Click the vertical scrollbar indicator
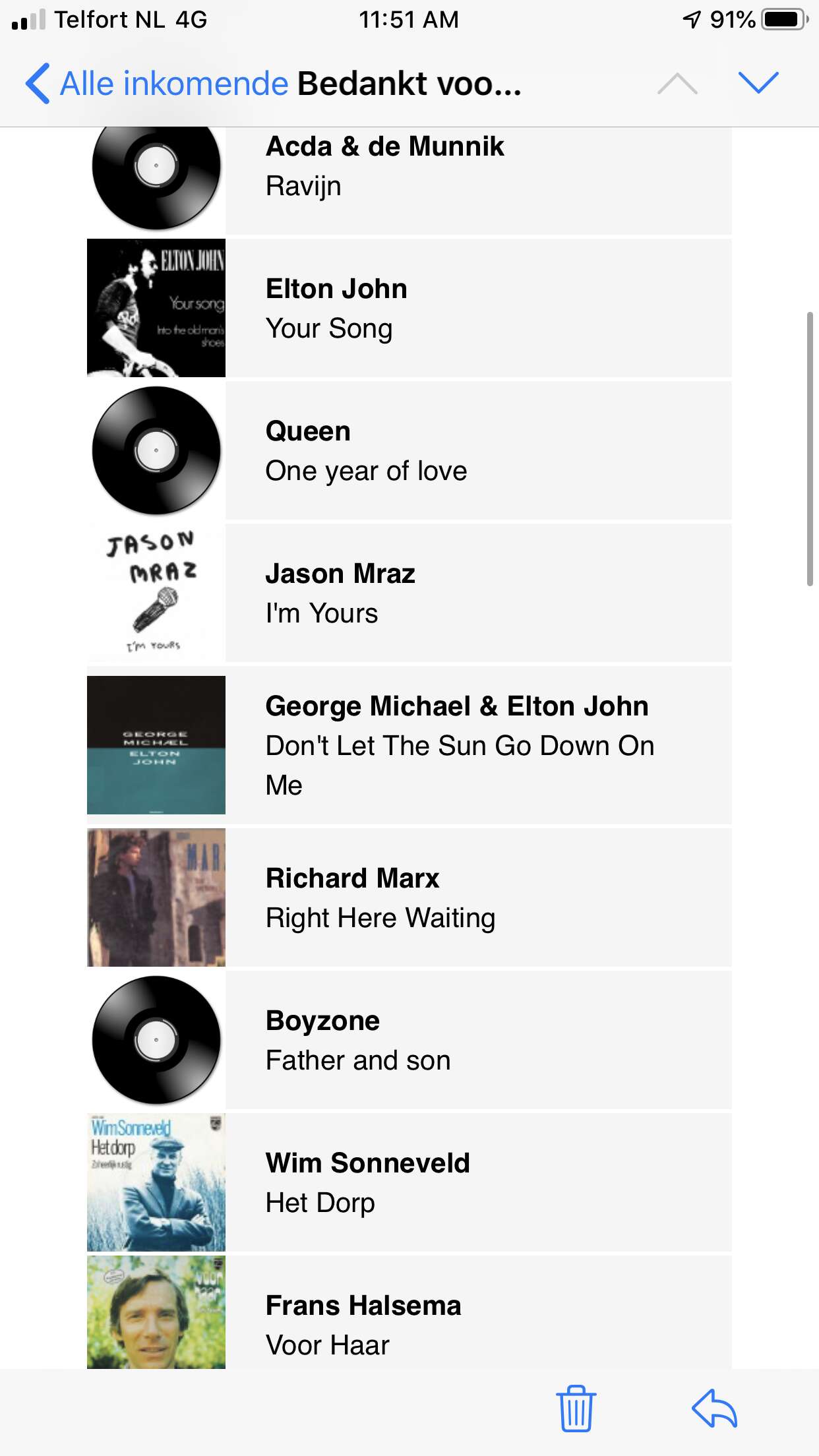819x1456 pixels. 810,448
